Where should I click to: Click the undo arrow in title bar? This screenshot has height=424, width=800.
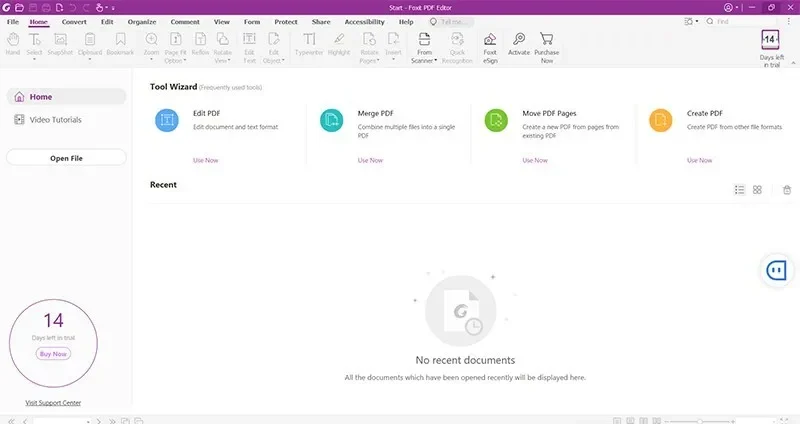(x=72, y=8)
